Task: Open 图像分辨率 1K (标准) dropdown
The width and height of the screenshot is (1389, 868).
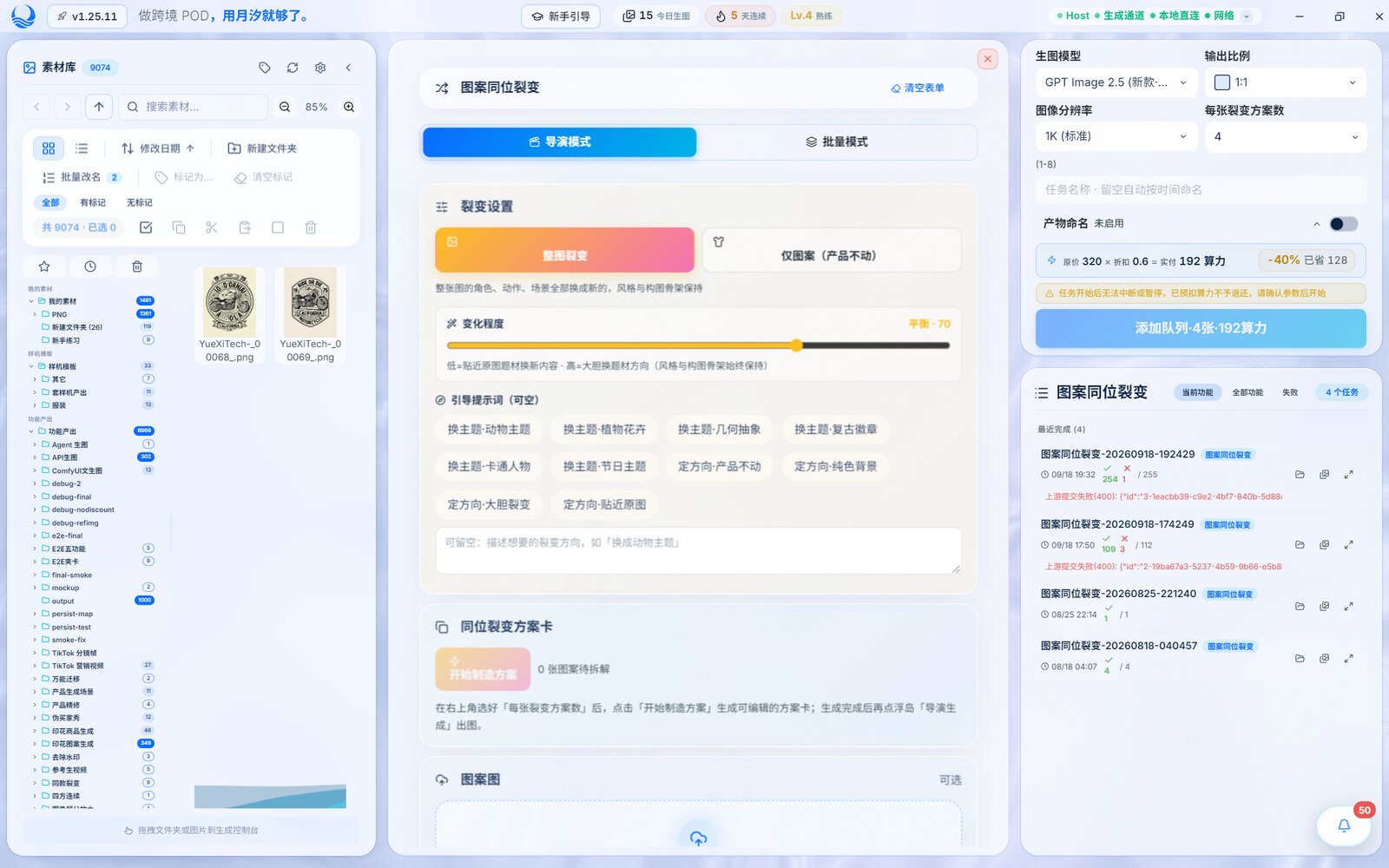Action: pyautogui.click(x=1116, y=136)
